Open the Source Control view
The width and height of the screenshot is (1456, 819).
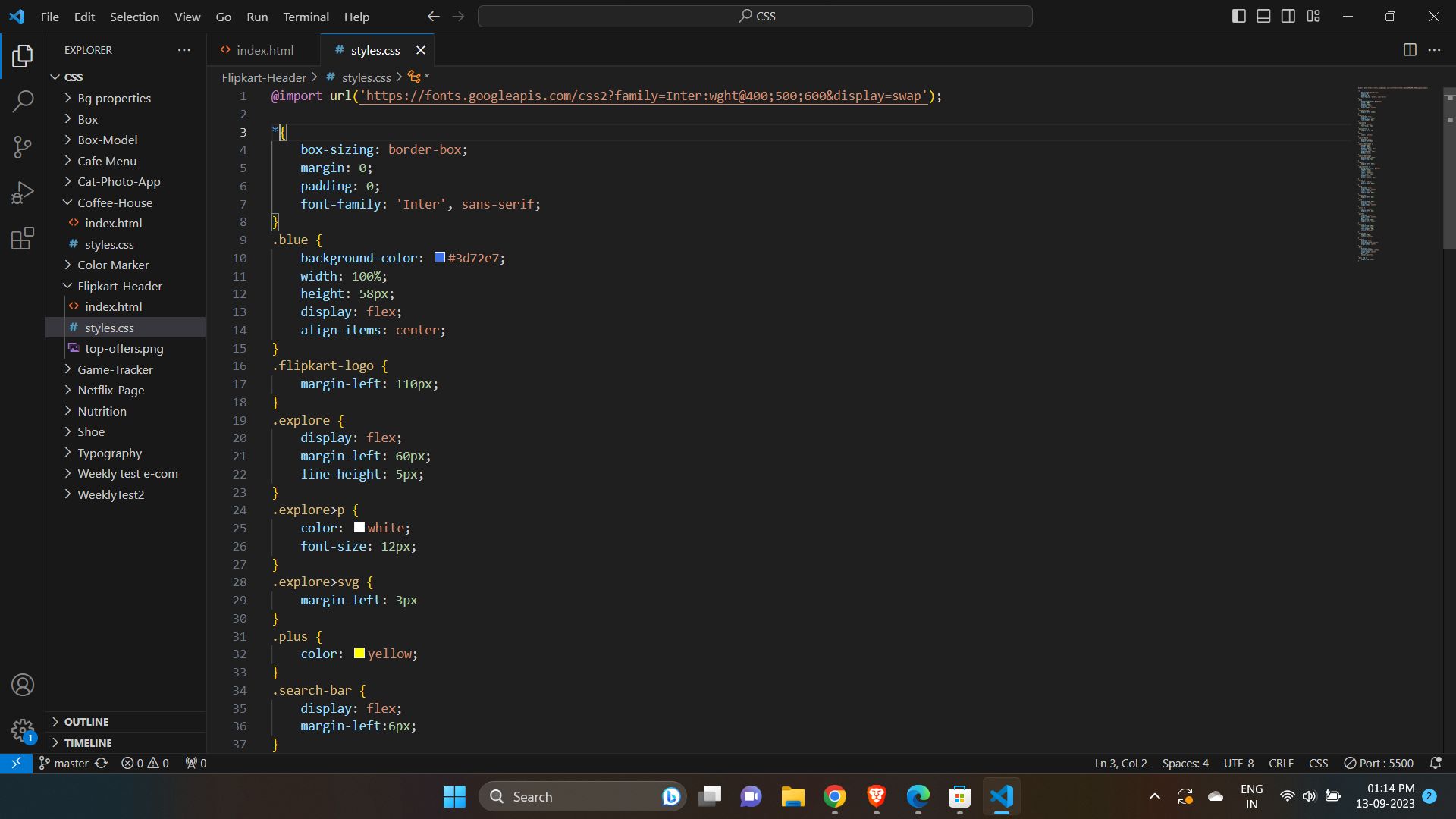23,147
